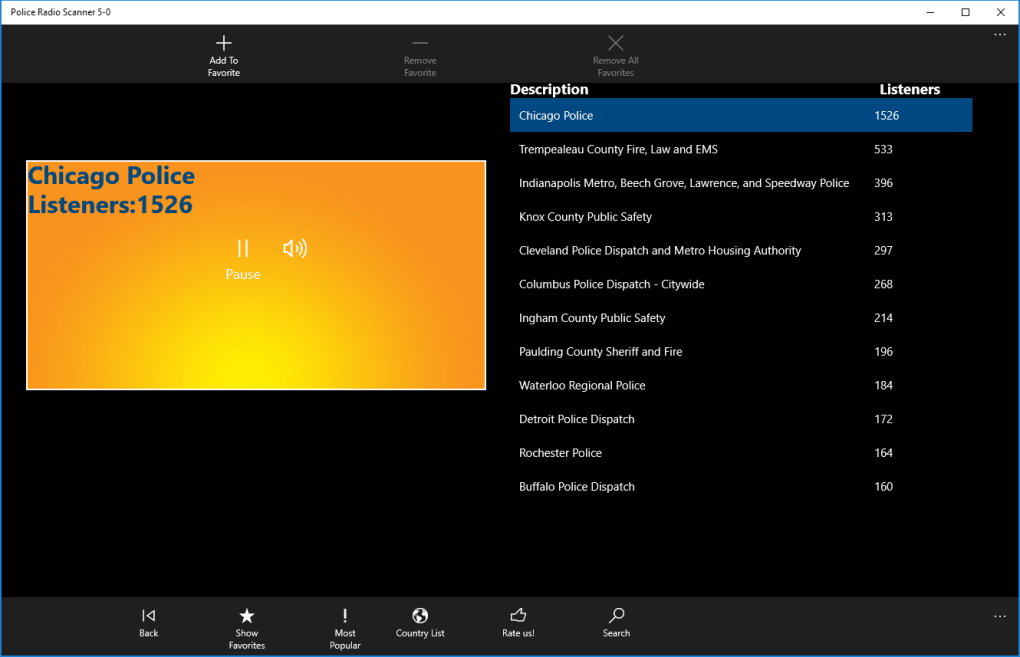The width and height of the screenshot is (1020, 657).
Task: Choose the Buffalo Police Dispatch entry
Action: pos(576,487)
